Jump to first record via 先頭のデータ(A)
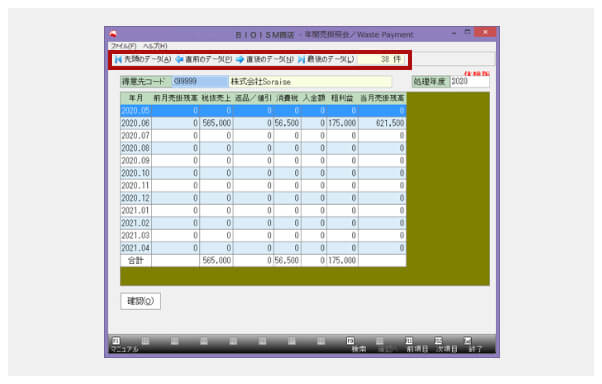The width and height of the screenshot is (602, 384). click(143, 60)
